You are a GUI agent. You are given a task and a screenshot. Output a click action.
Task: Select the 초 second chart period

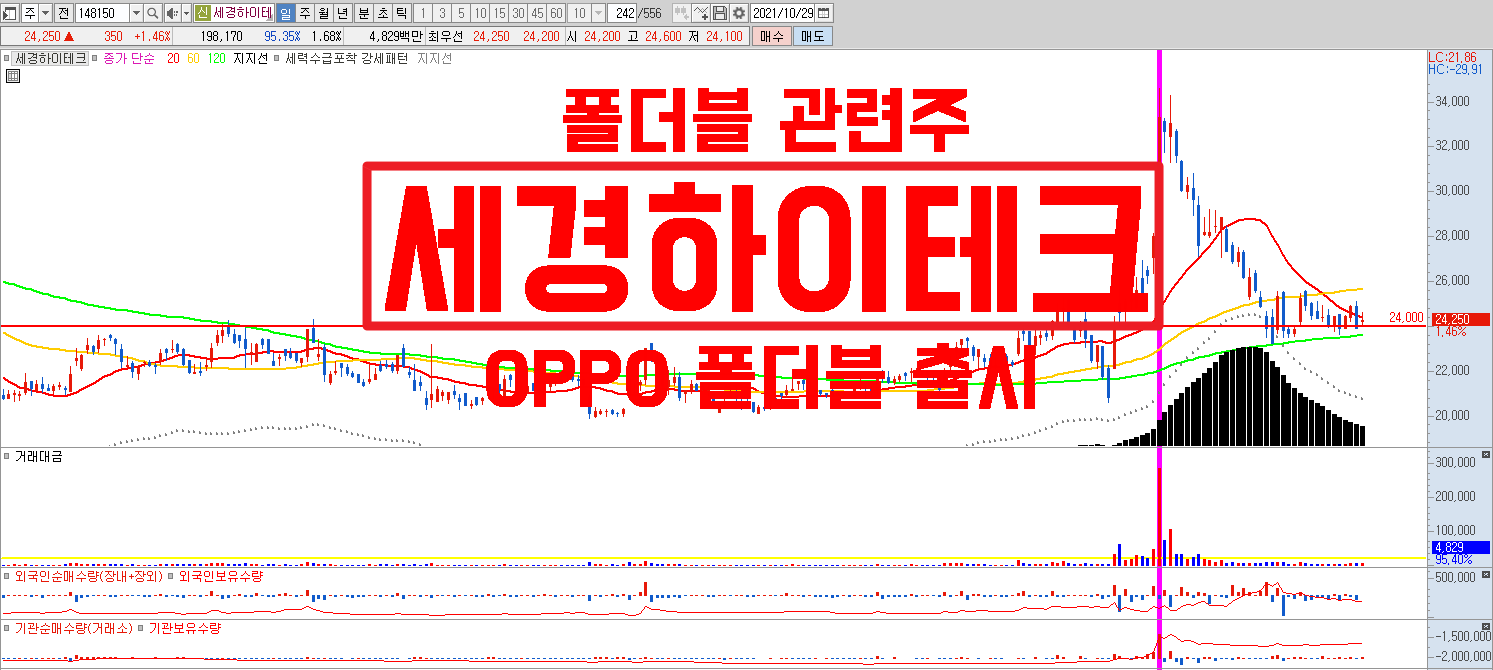tap(383, 13)
